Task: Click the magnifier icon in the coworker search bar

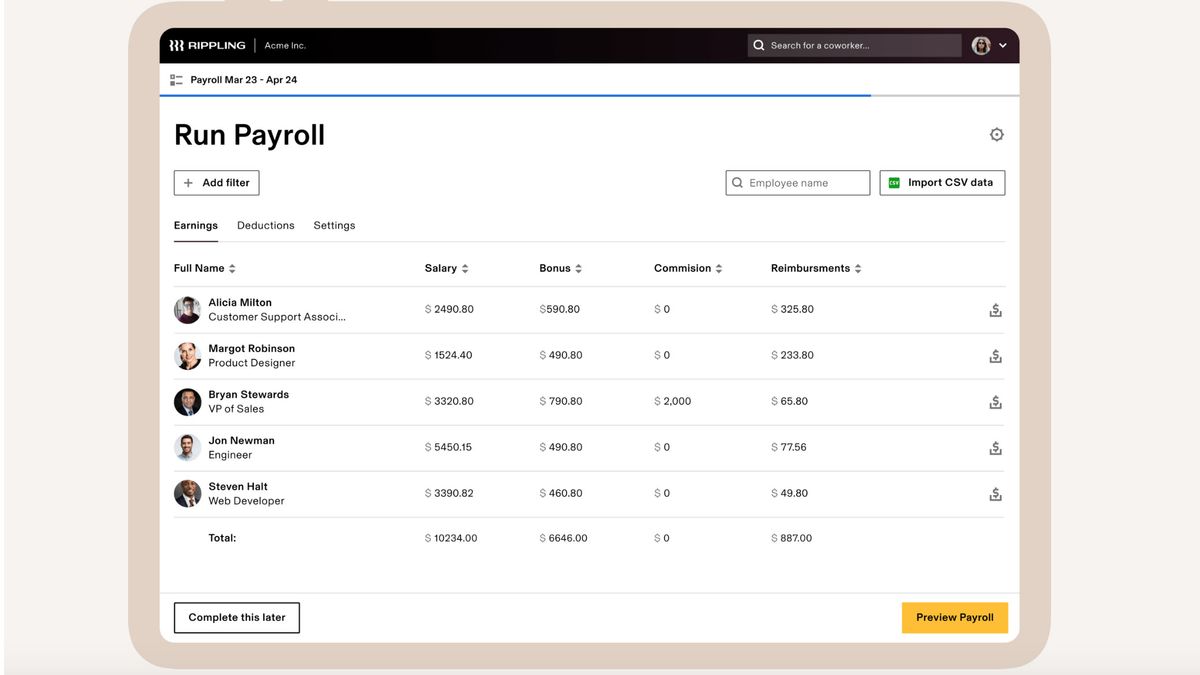Action: click(x=760, y=44)
